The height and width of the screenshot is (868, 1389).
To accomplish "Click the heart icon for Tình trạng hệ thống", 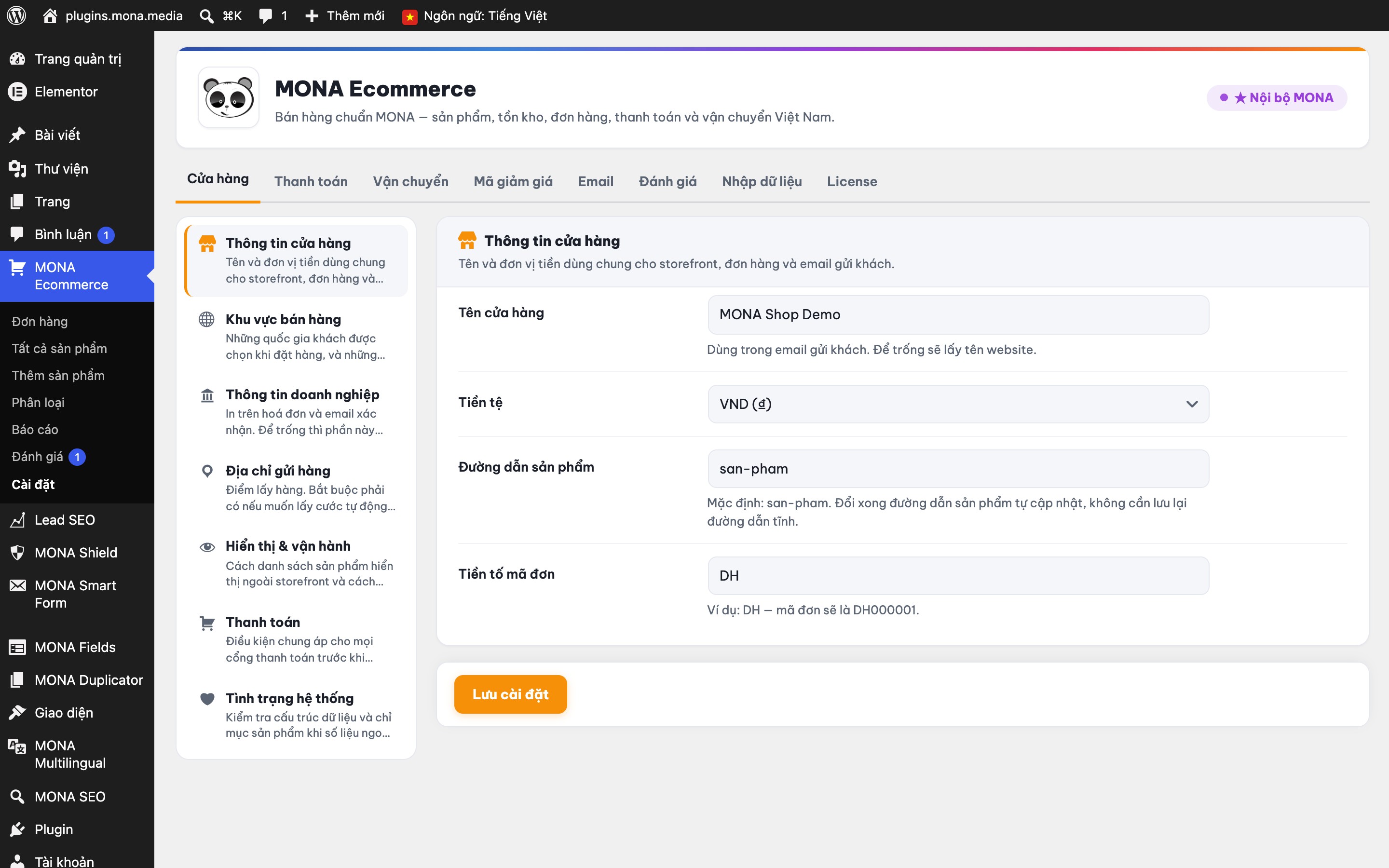I will pyautogui.click(x=207, y=699).
